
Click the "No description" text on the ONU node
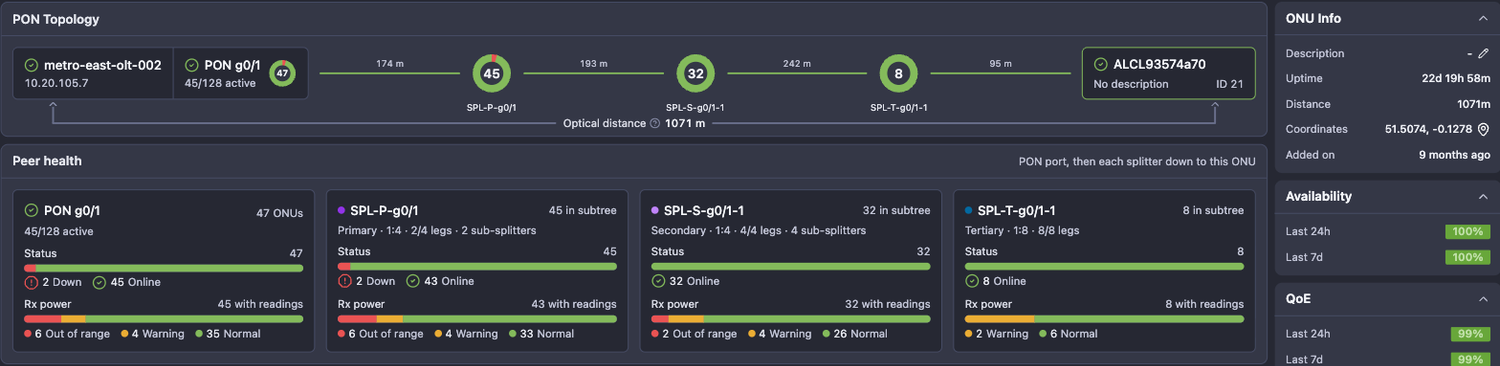pyautogui.click(x=1131, y=84)
